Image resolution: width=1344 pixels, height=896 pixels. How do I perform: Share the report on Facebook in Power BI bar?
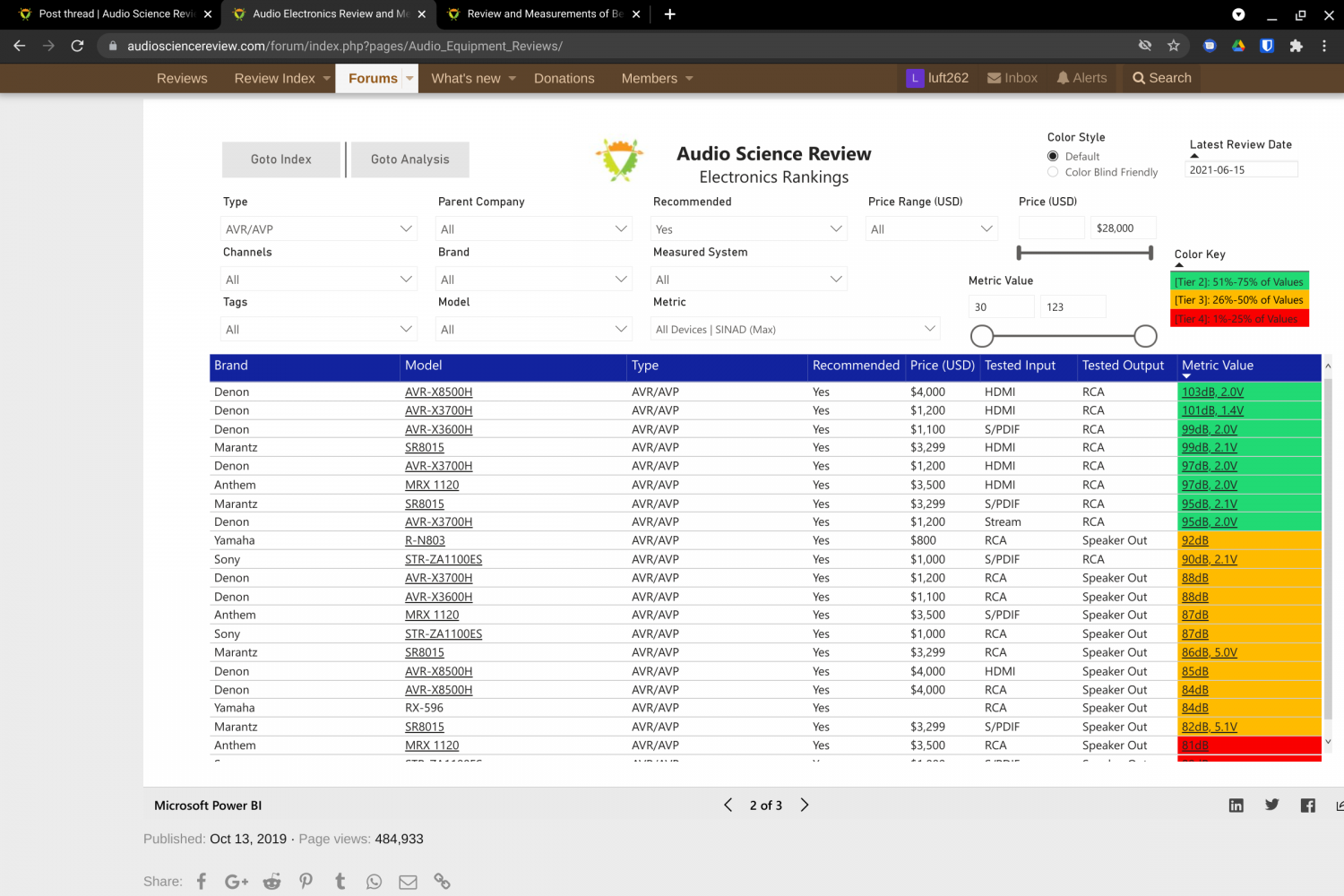coord(1308,806)
